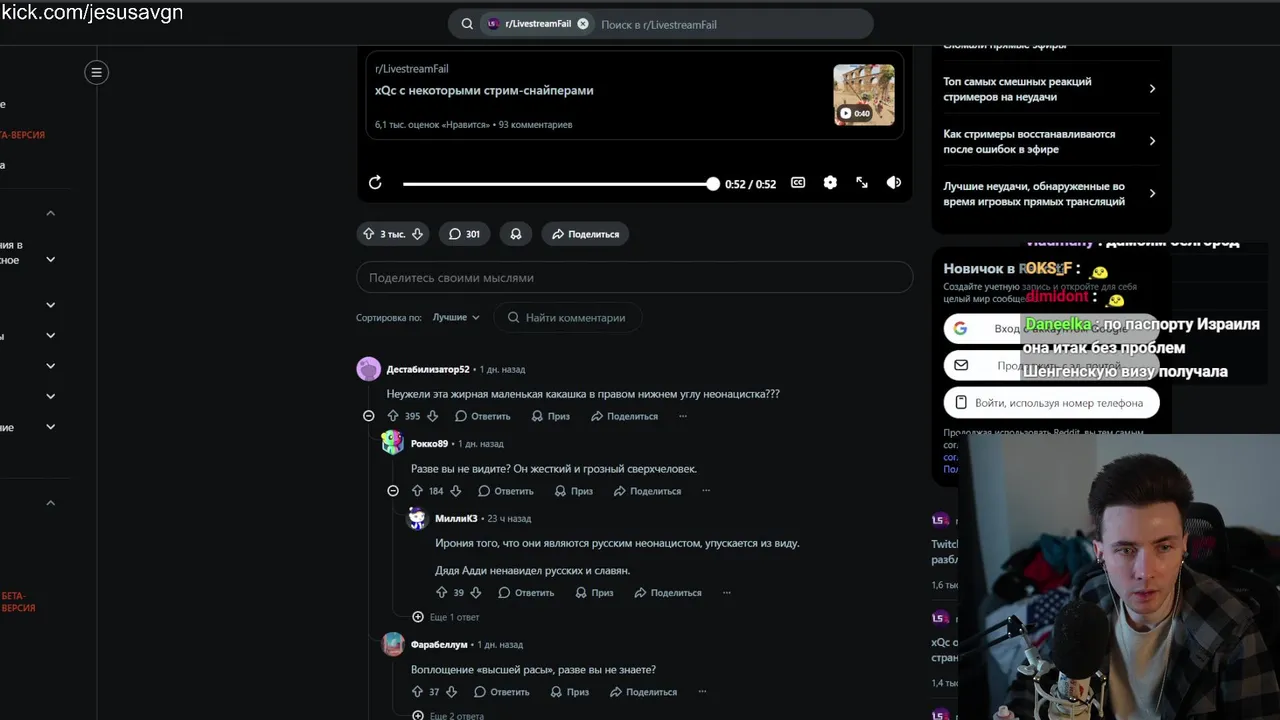Open r/LivestreamFail community link in post card
Viewport: 1280px width, 720px height.
(412, 69)
